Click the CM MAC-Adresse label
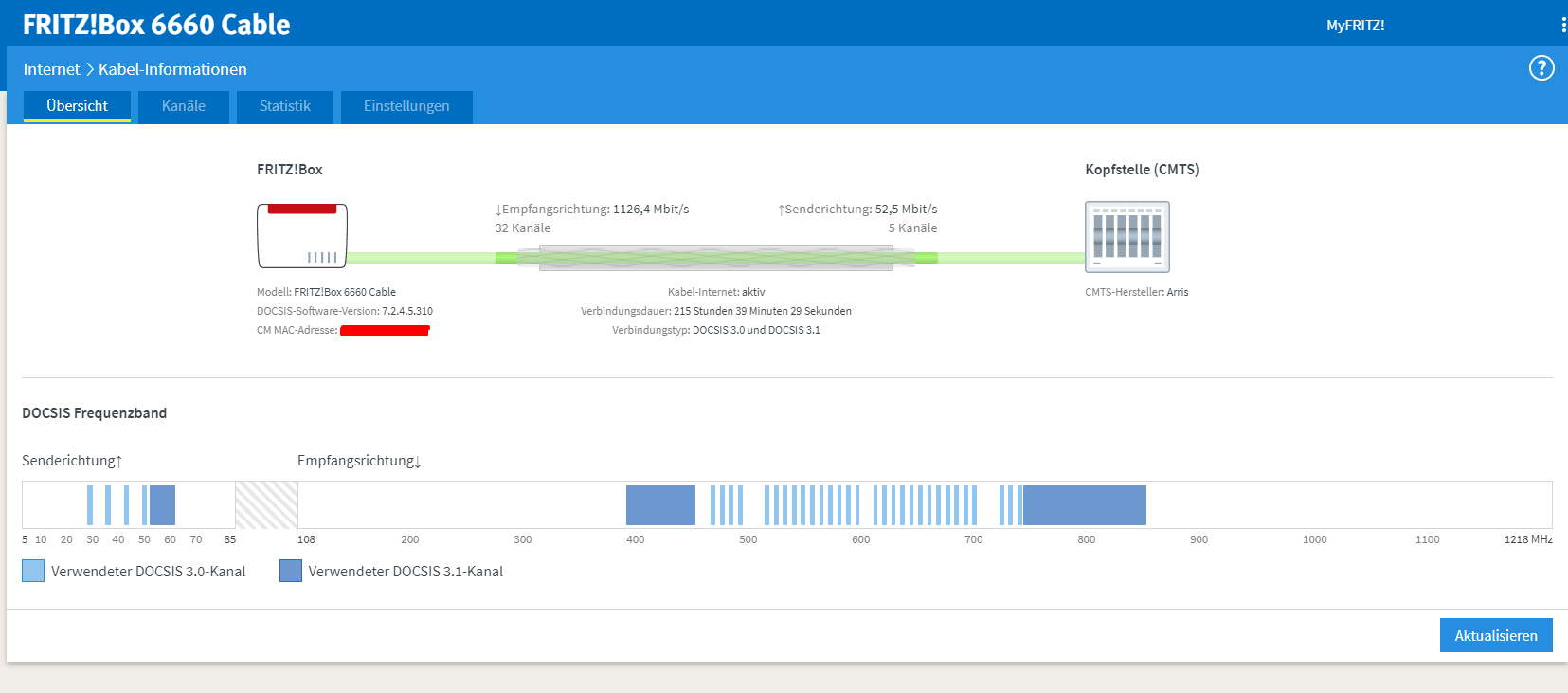Viewport: 1568px width, 693px height. tap(297, 330)
